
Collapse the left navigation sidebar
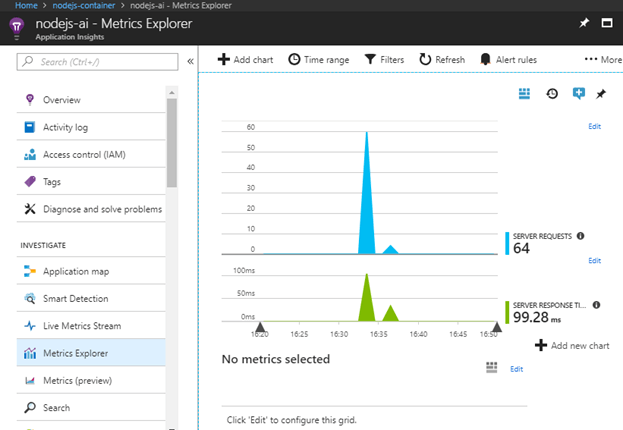[x=191, y=62]
